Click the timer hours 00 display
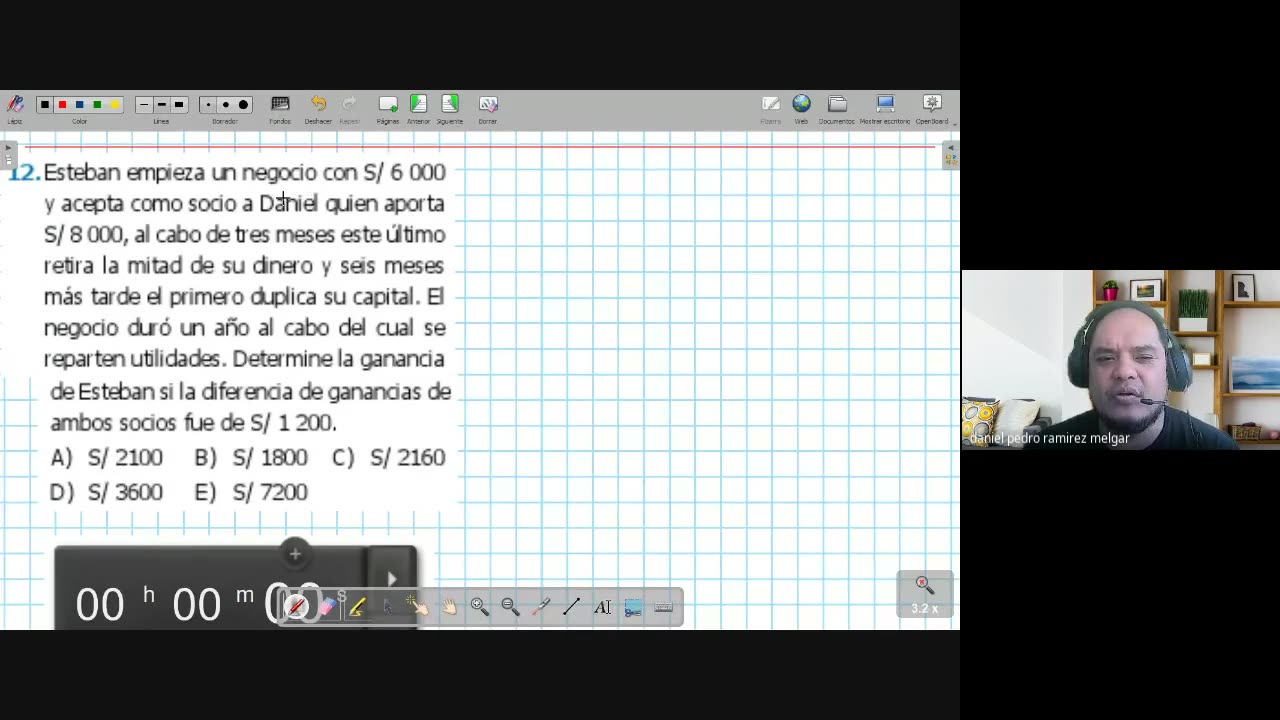 tap(100, 605)
